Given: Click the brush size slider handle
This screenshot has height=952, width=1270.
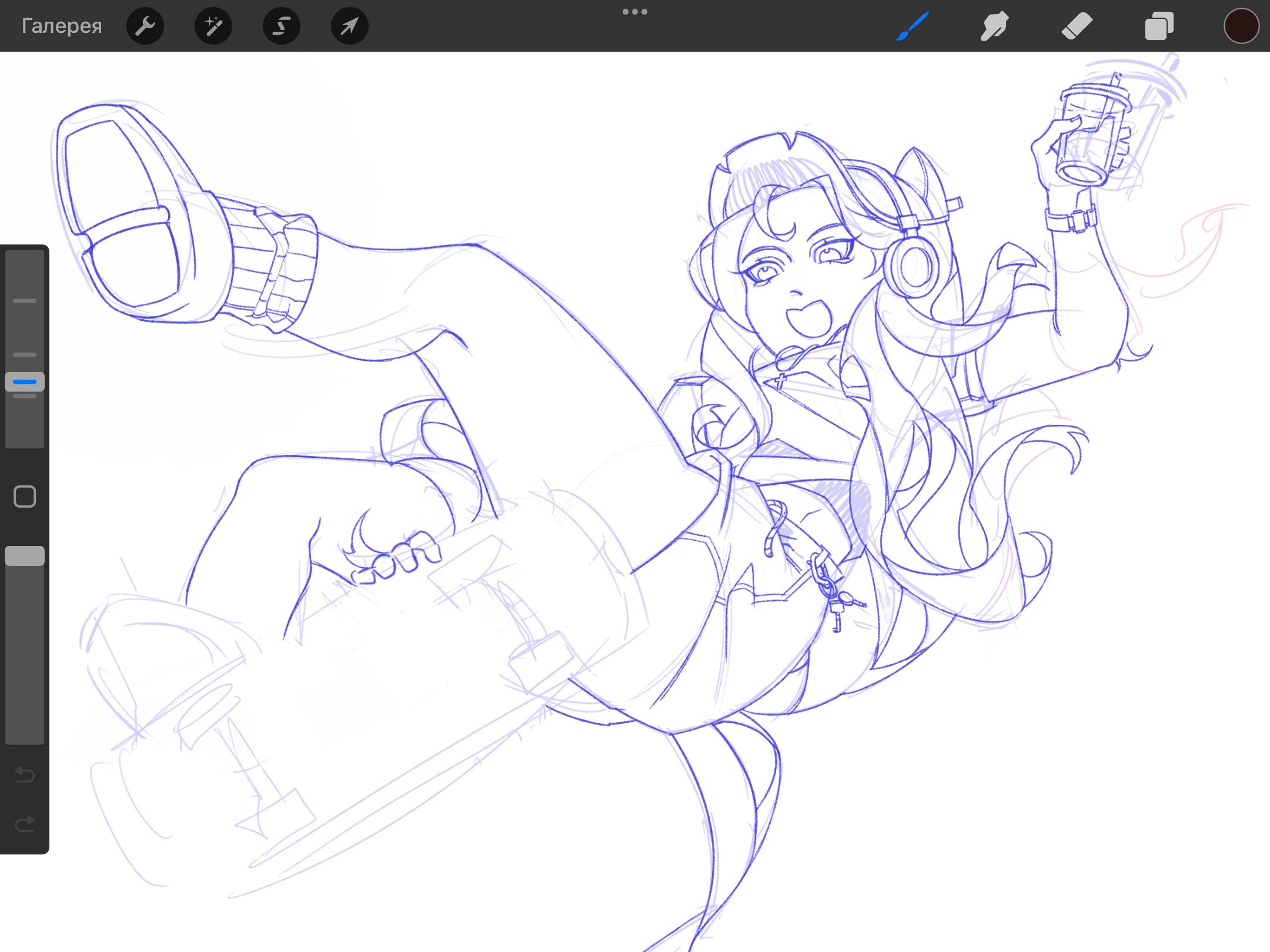Looking at the screenshot, I should pos(25,382).
